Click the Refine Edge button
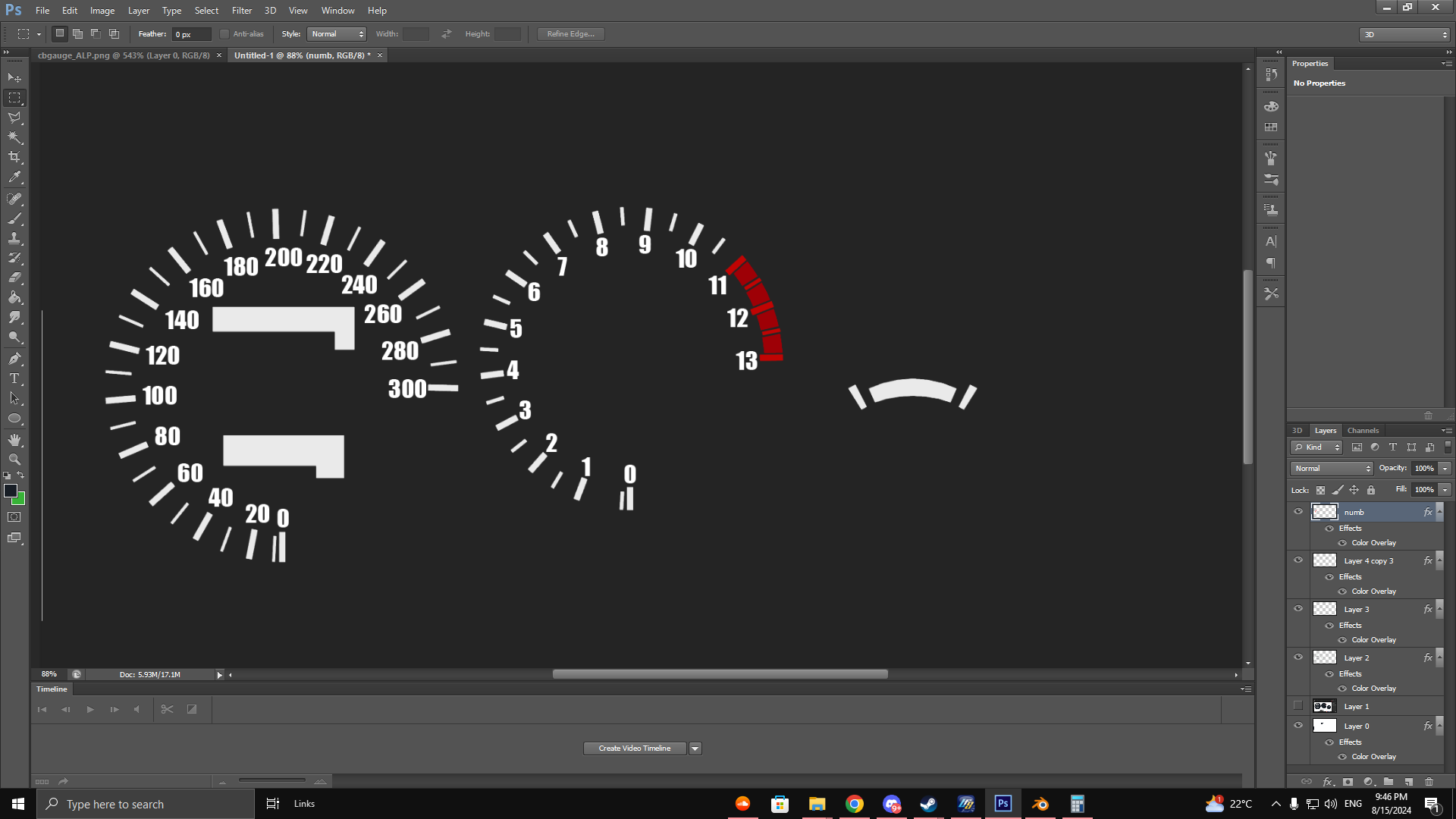 tap(570, 34)
